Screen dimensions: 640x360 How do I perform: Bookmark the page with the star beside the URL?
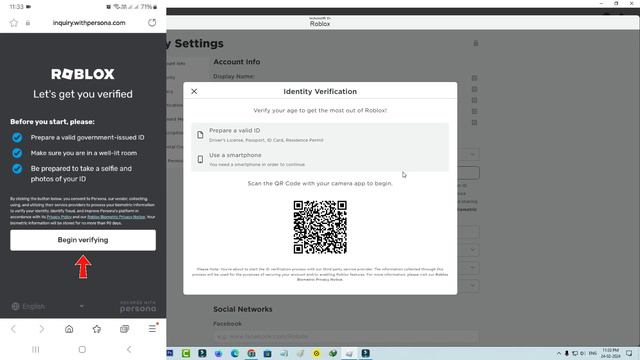[x=14, y=23]
